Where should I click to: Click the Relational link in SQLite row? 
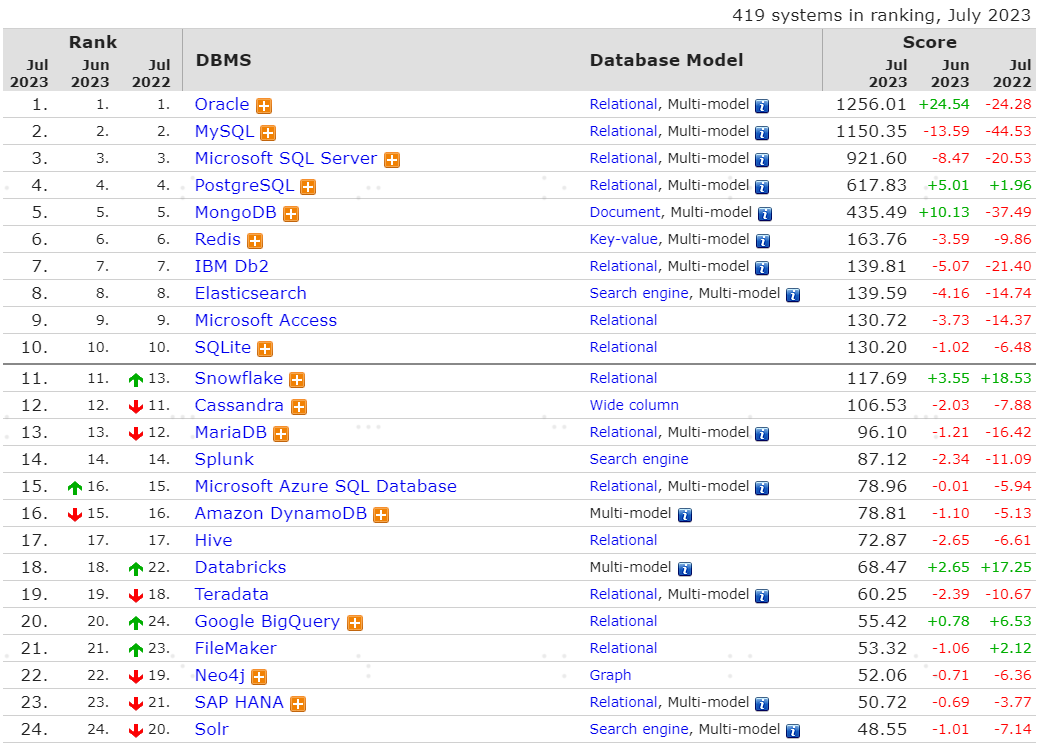(623, 348)
